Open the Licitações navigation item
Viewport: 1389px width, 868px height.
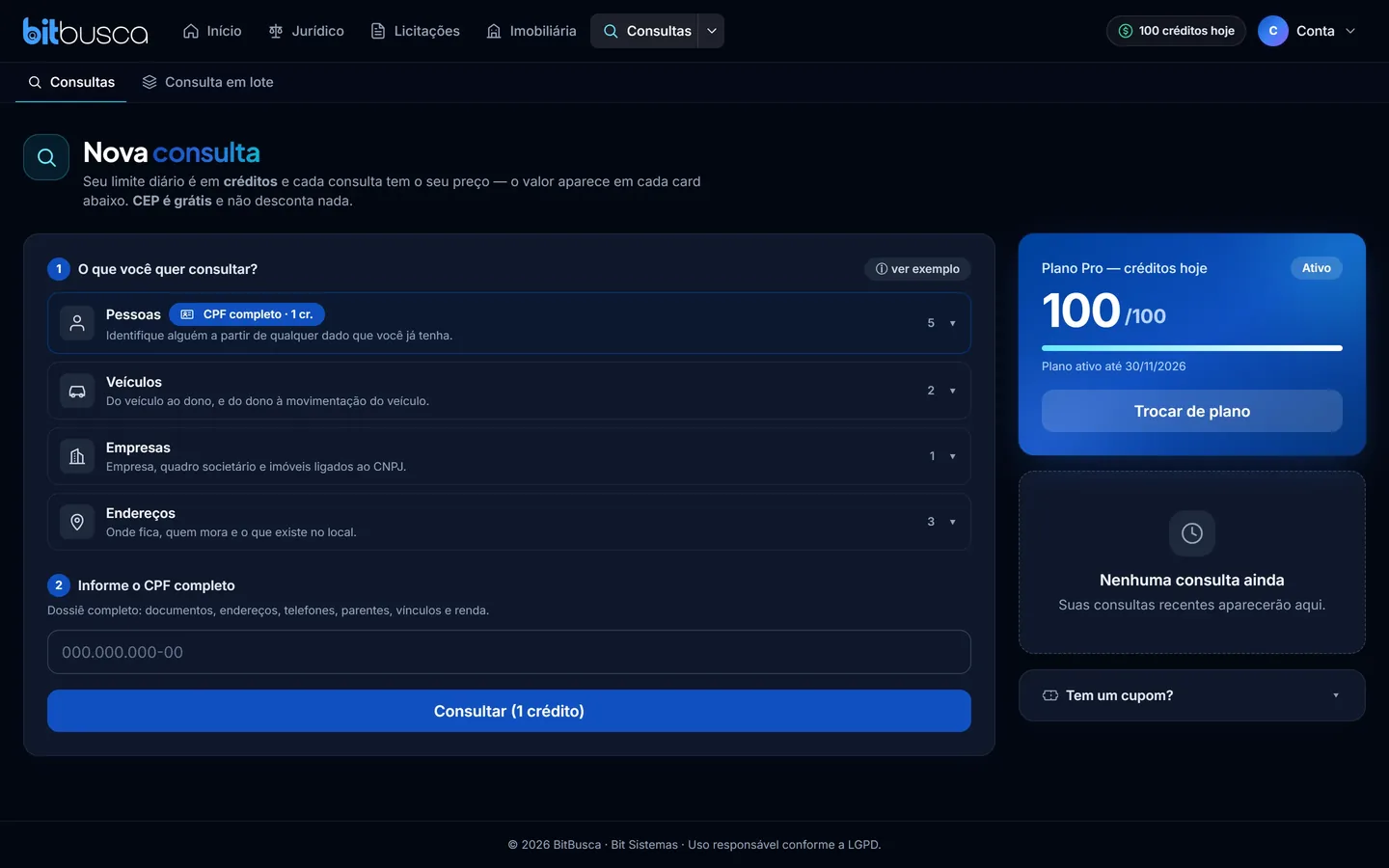coord(415,31)
